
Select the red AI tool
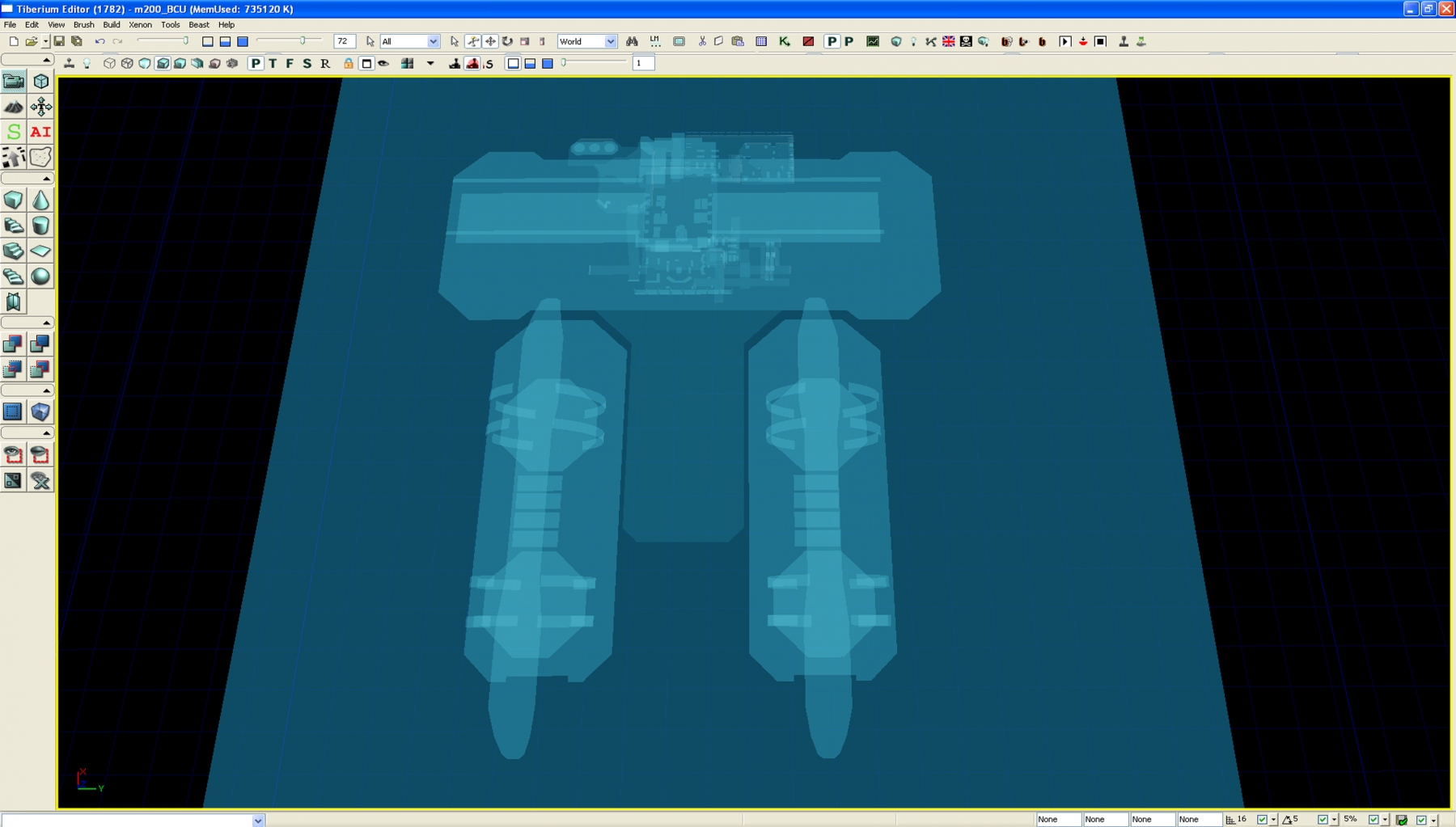[x=40, y=132]
